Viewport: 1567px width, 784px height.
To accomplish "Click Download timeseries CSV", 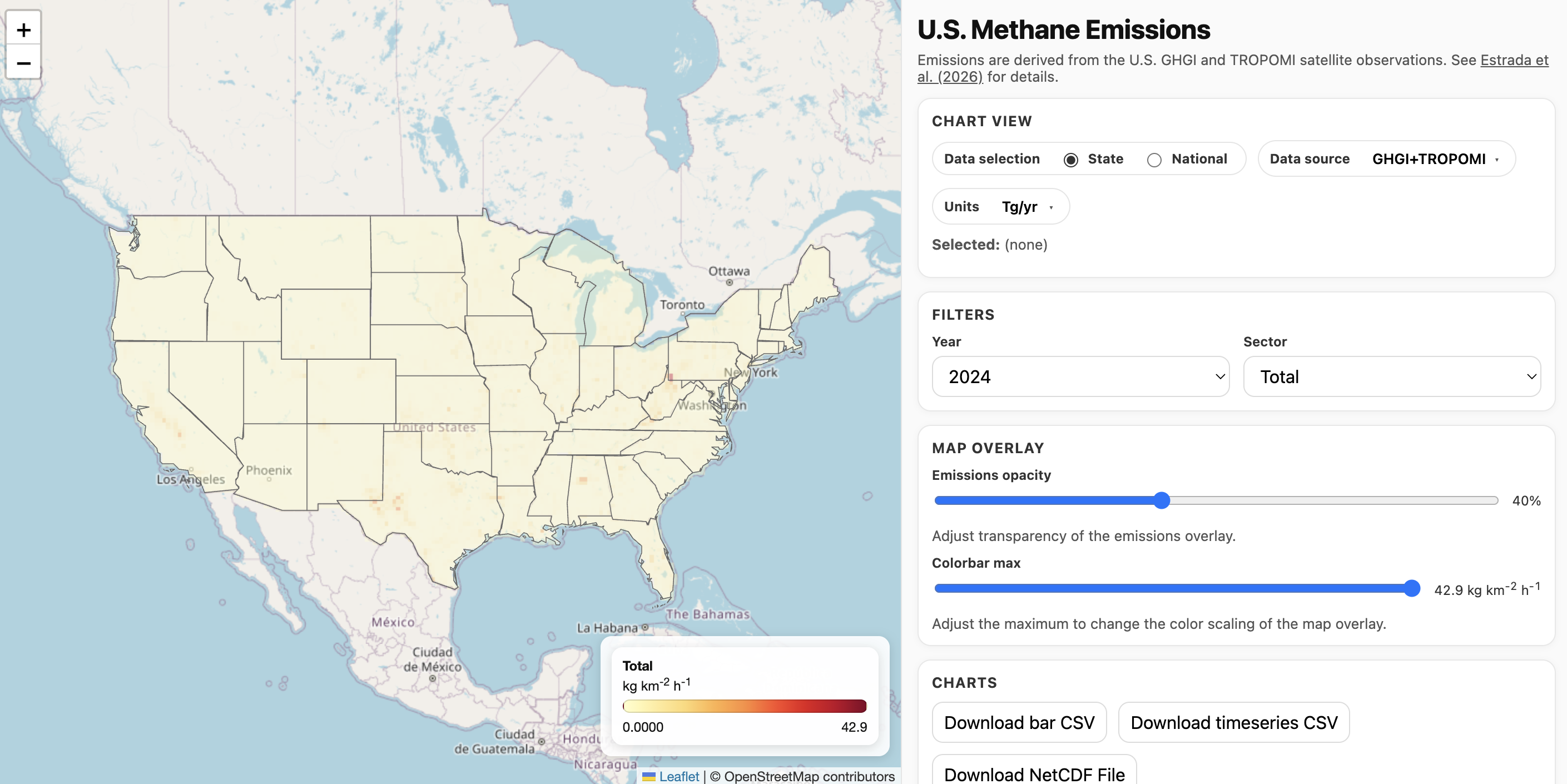I will [x=1233, y=723].
